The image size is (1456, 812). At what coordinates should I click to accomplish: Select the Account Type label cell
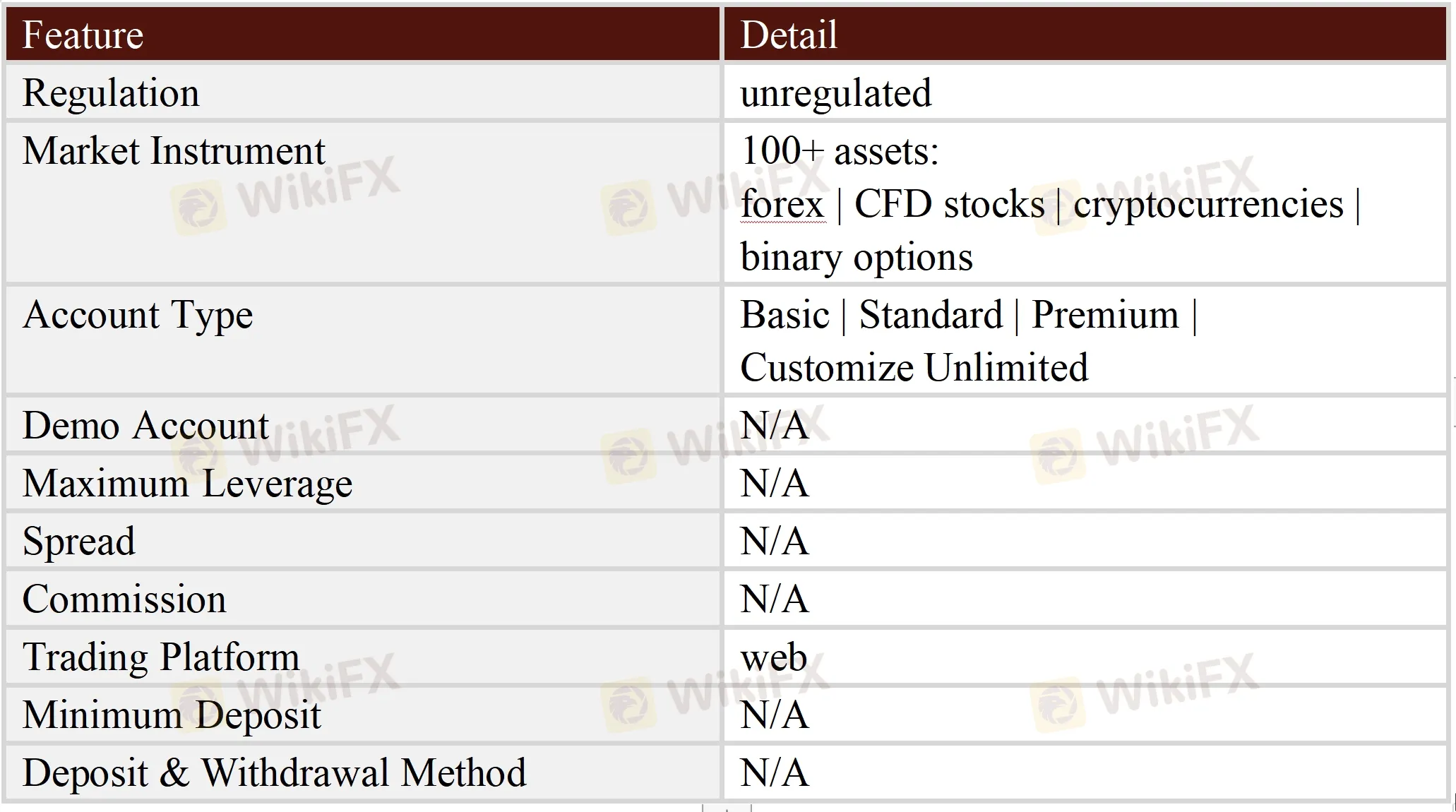point(138,315)
